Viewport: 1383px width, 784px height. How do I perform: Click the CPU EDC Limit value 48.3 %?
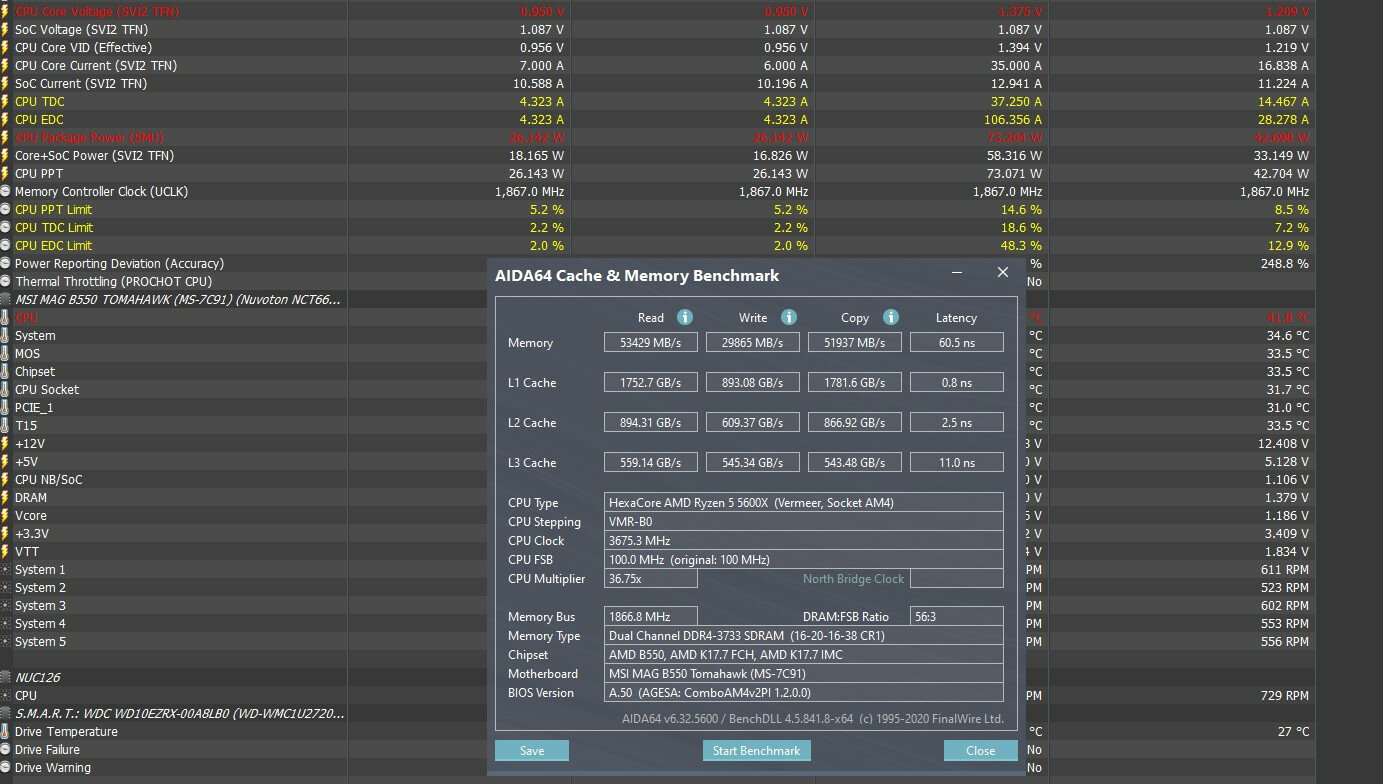(x=1020, y=246)
